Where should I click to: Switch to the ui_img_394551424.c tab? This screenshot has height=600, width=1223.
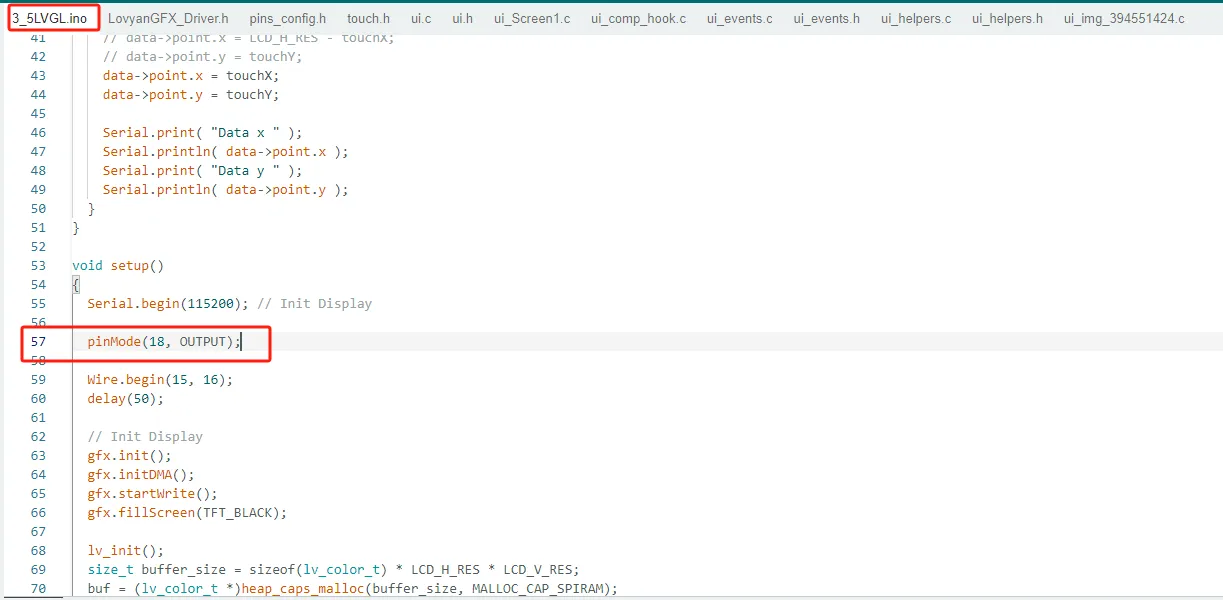(1124, 18)
